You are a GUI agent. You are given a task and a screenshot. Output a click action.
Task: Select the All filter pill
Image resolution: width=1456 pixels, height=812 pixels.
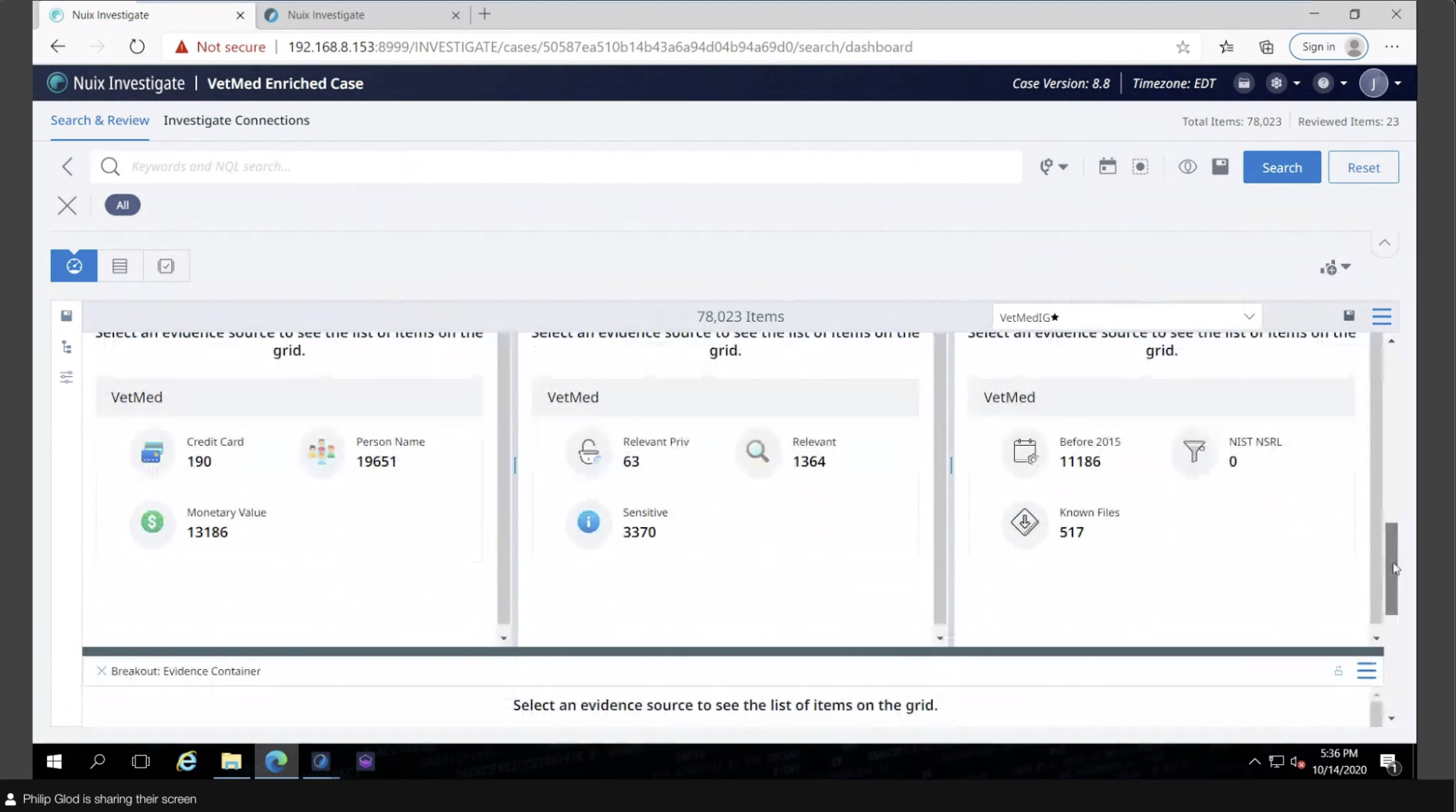[x=123, y=205]
